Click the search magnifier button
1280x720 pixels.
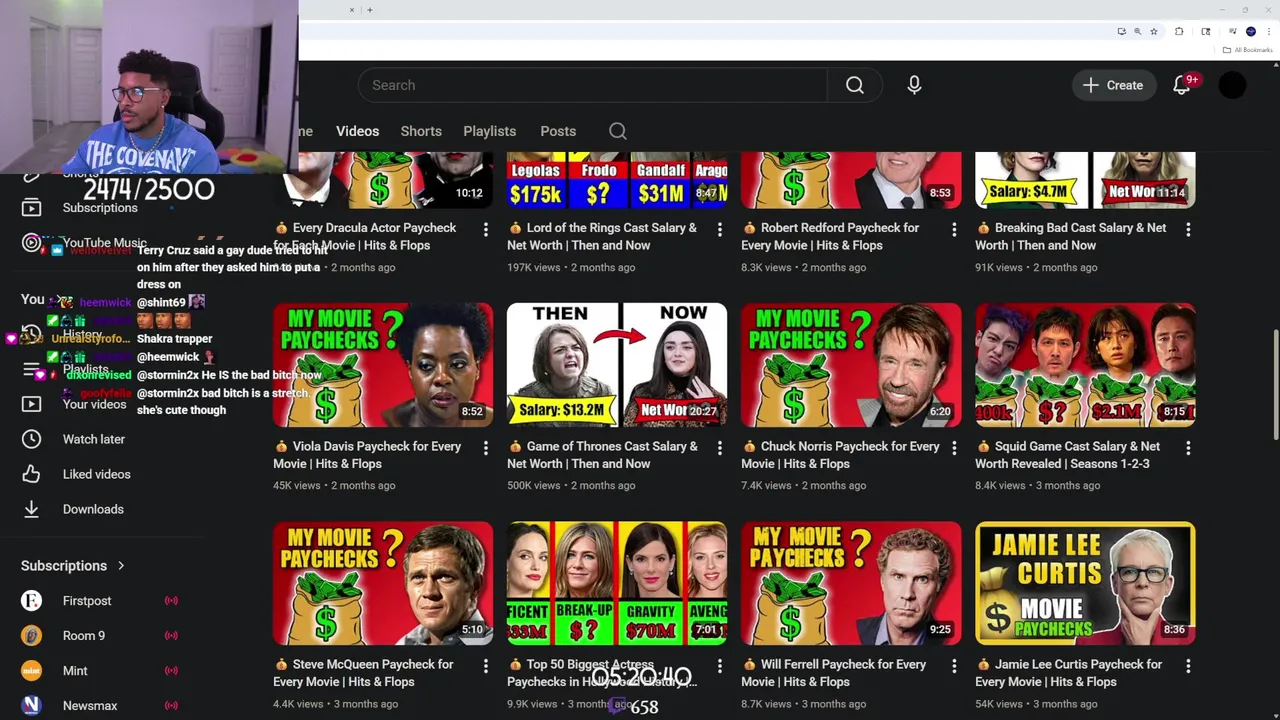855,85
